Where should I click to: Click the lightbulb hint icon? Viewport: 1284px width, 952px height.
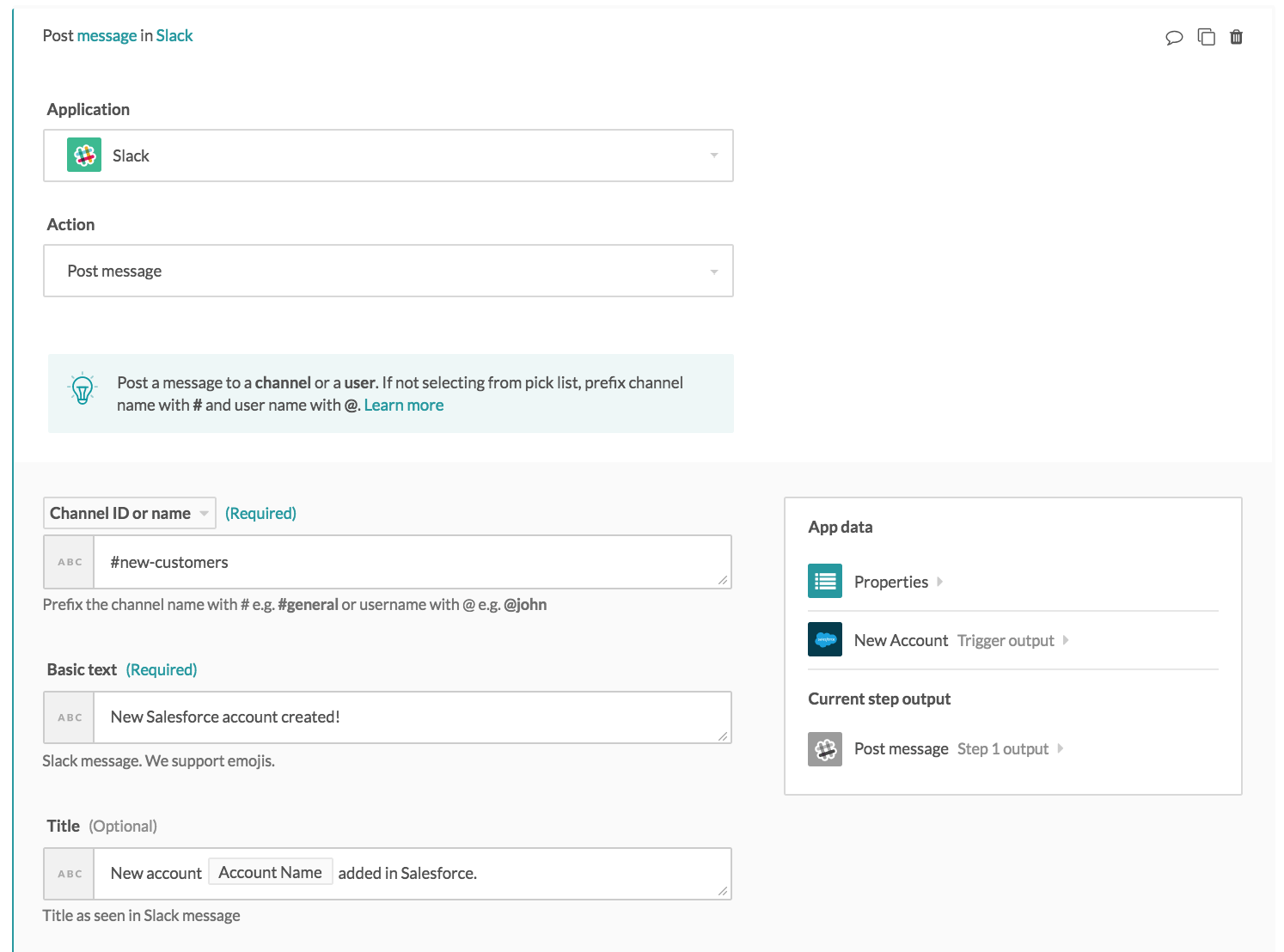pos(83,390)
